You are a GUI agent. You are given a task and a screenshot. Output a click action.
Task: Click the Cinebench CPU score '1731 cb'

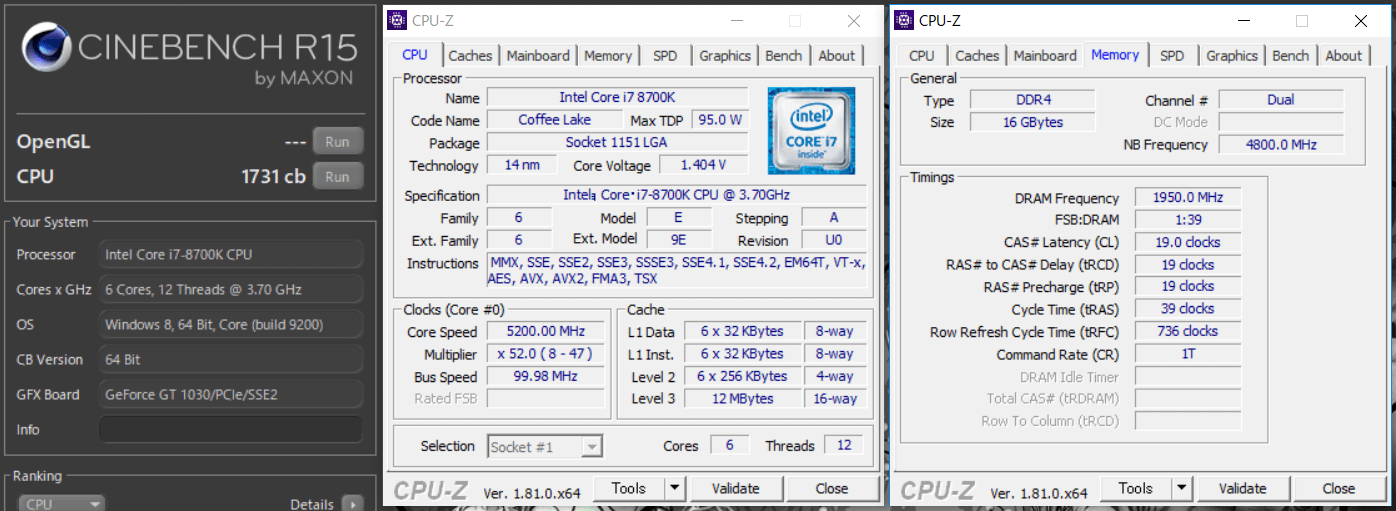point(273,177)
